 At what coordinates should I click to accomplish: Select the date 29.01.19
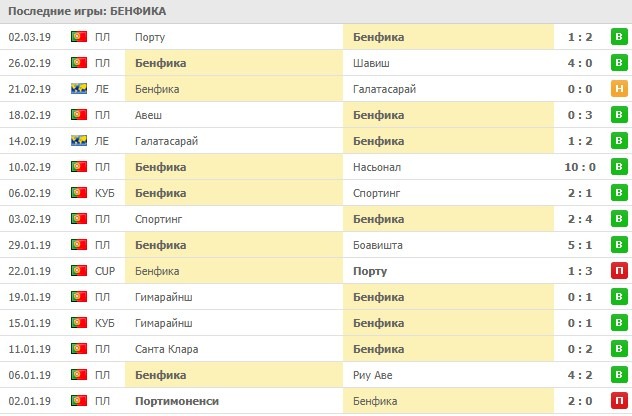28,245
